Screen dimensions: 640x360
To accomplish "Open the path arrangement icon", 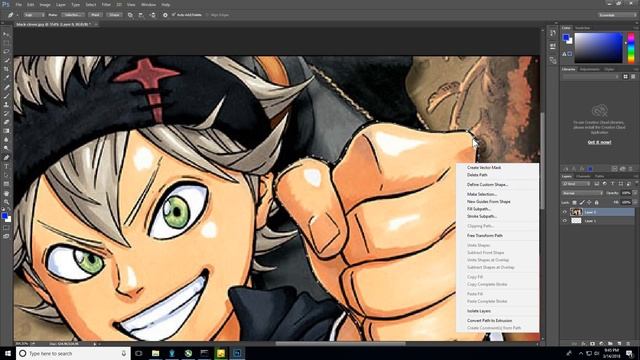I will pos(152,15).
